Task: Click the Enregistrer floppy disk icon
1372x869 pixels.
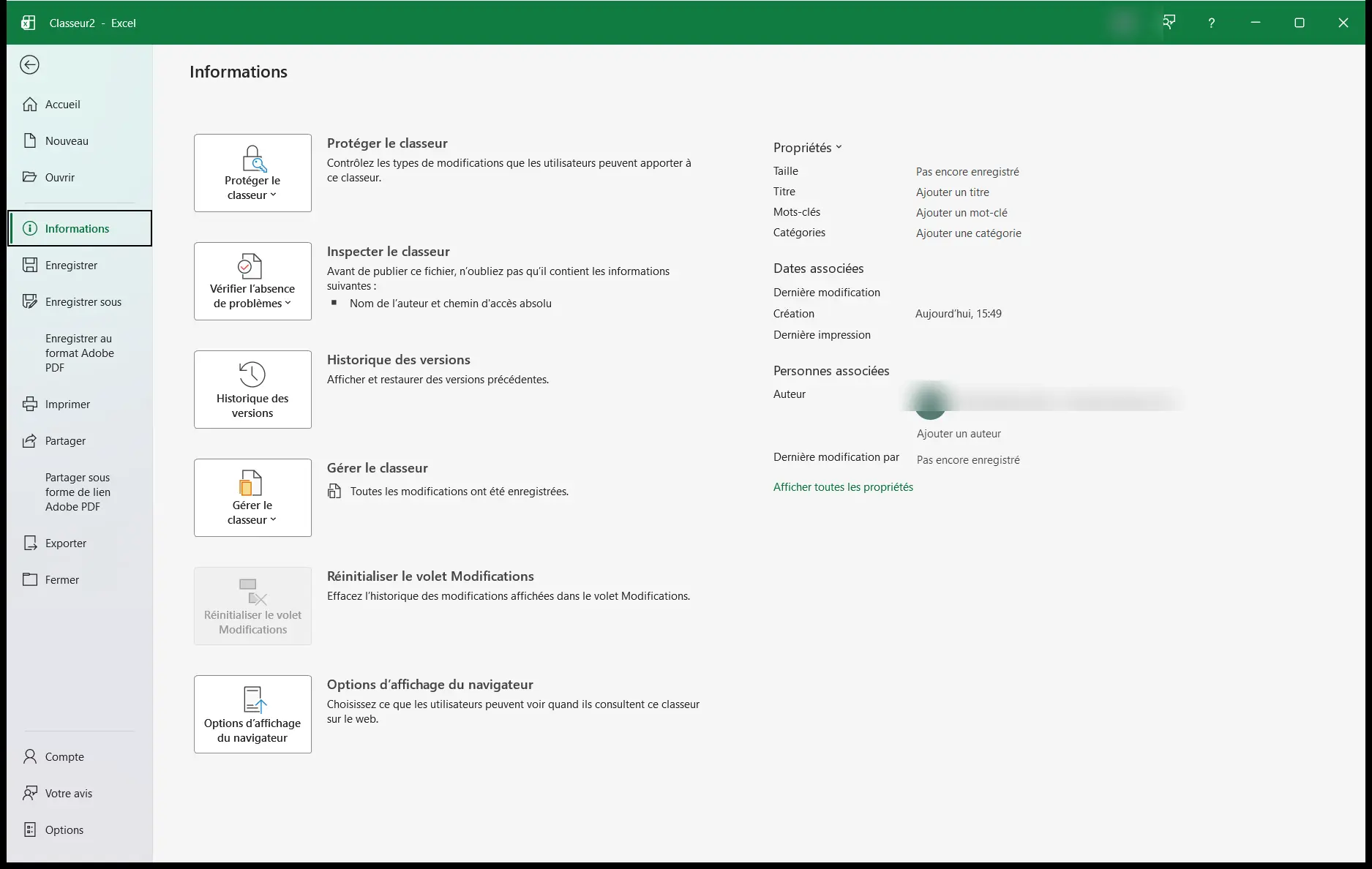Action: coord(30,265)
